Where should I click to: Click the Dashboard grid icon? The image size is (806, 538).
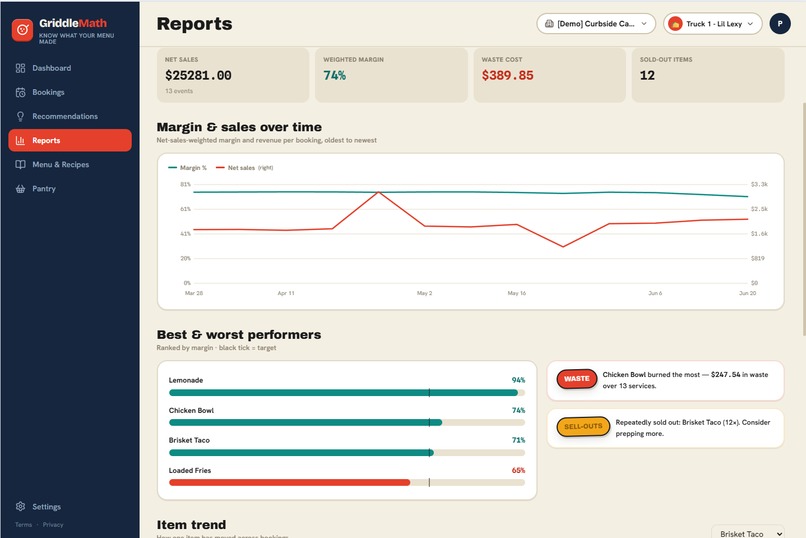pyautogui.click(x=21, y=68)
